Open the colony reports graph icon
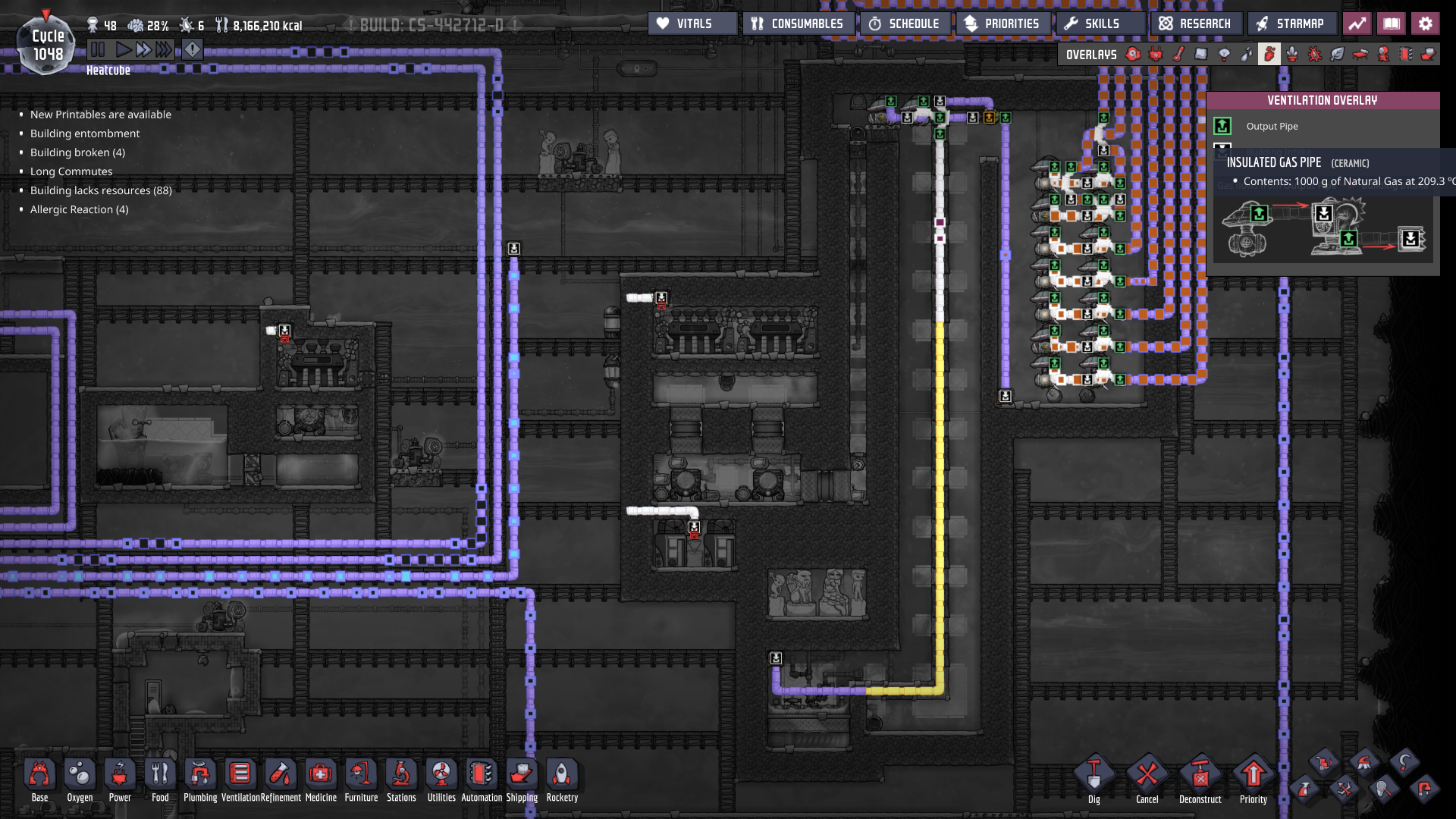 (1357, 24)
